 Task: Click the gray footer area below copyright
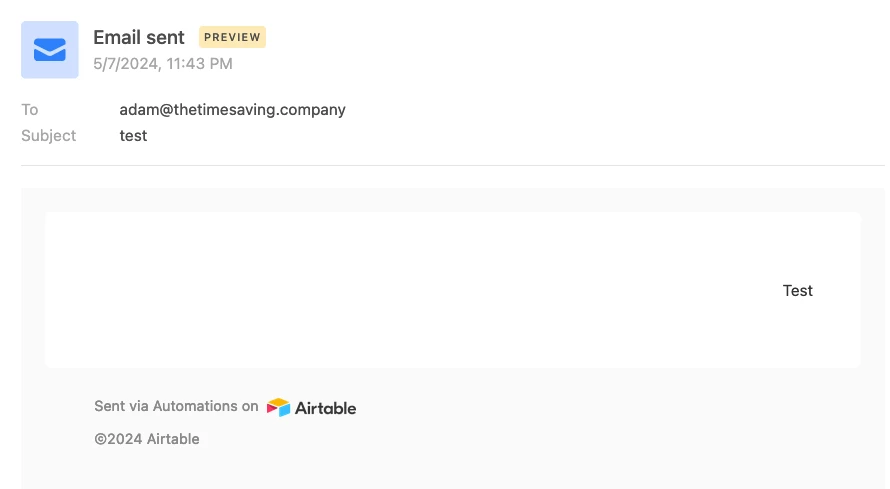pos(452,470)
